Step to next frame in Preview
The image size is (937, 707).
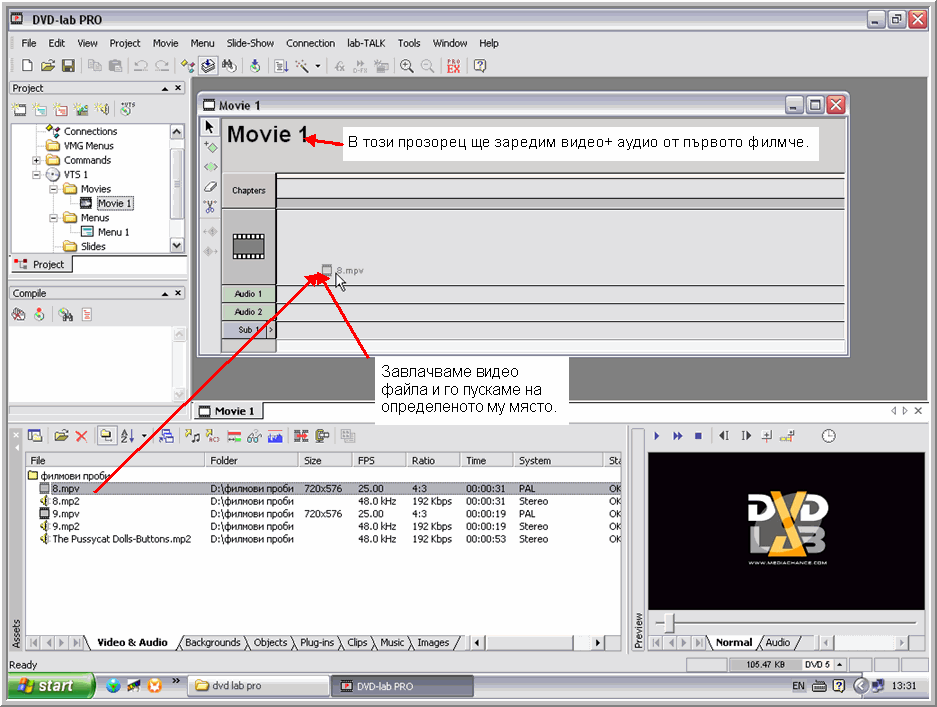[746, 436]
